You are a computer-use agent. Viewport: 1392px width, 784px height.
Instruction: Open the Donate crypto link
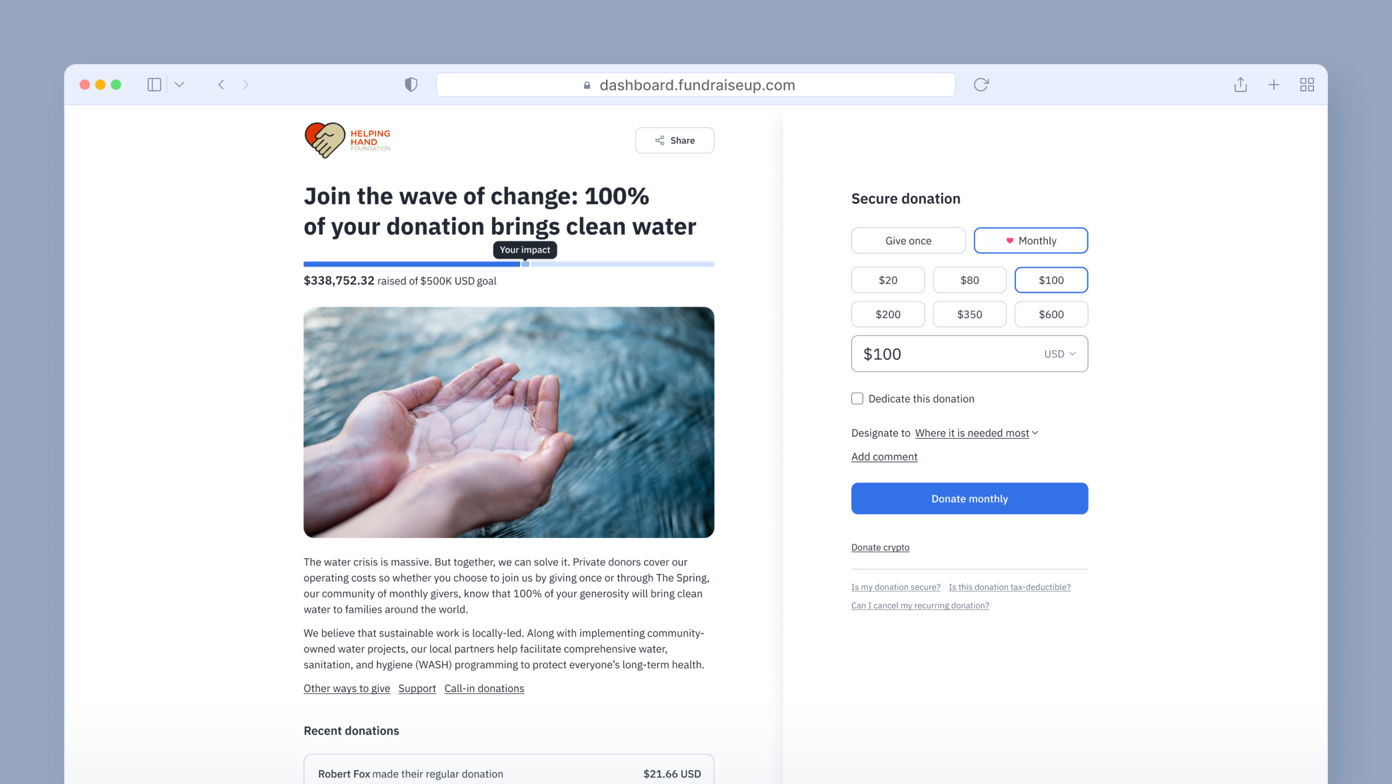tap(880, 547)
